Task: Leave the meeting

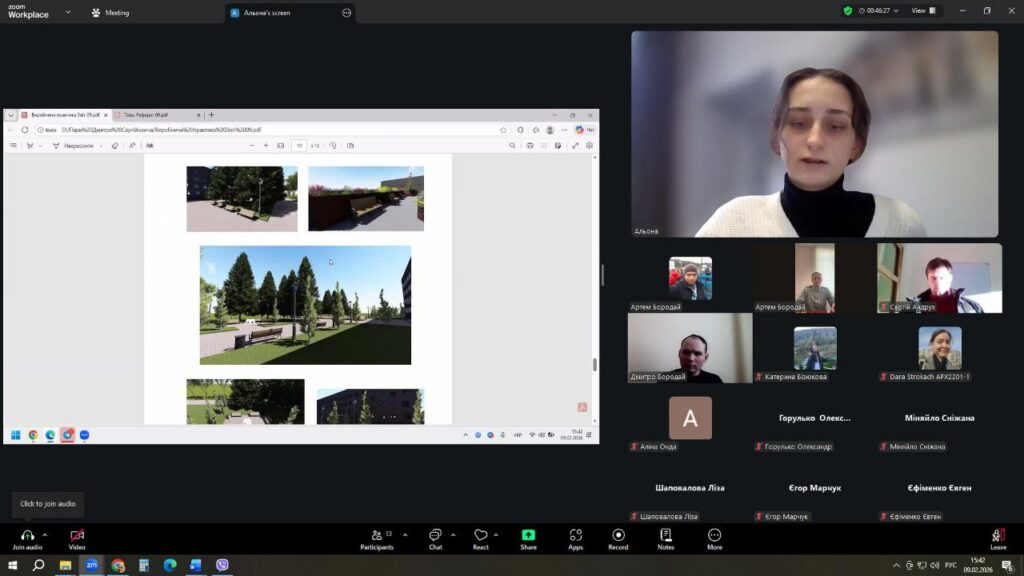Action: point(998,537)
